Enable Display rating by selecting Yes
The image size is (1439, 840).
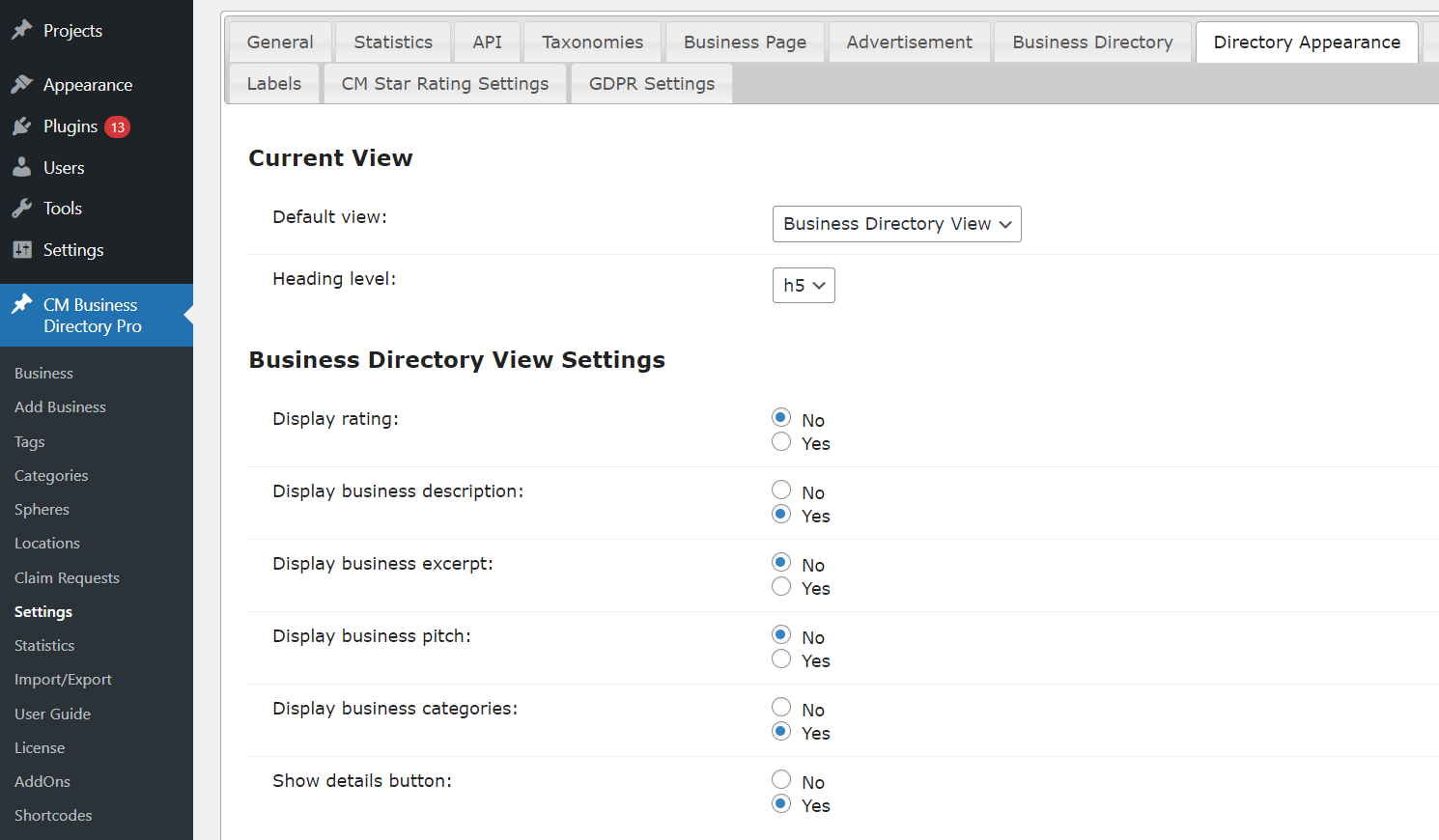tap(781, 442)
